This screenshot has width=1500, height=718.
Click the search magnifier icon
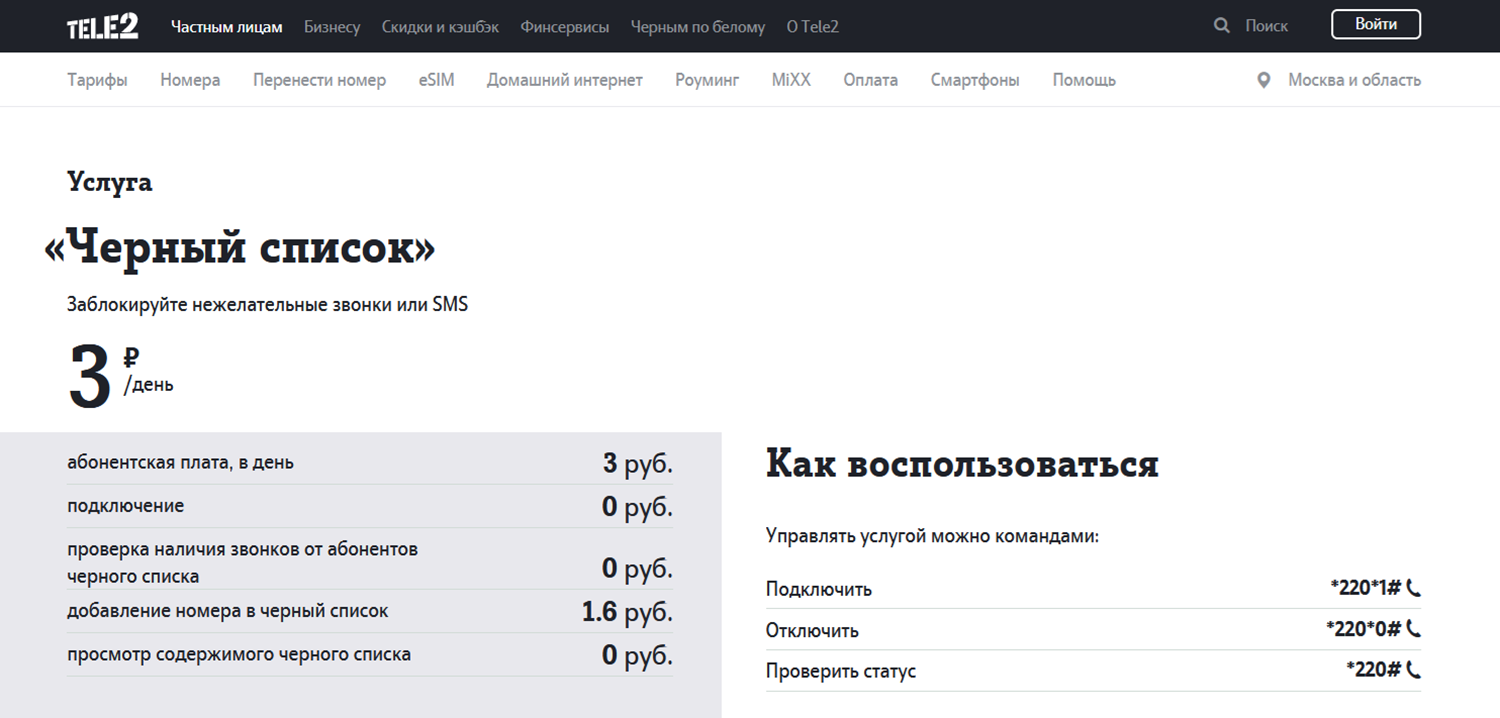(1221, 26)
